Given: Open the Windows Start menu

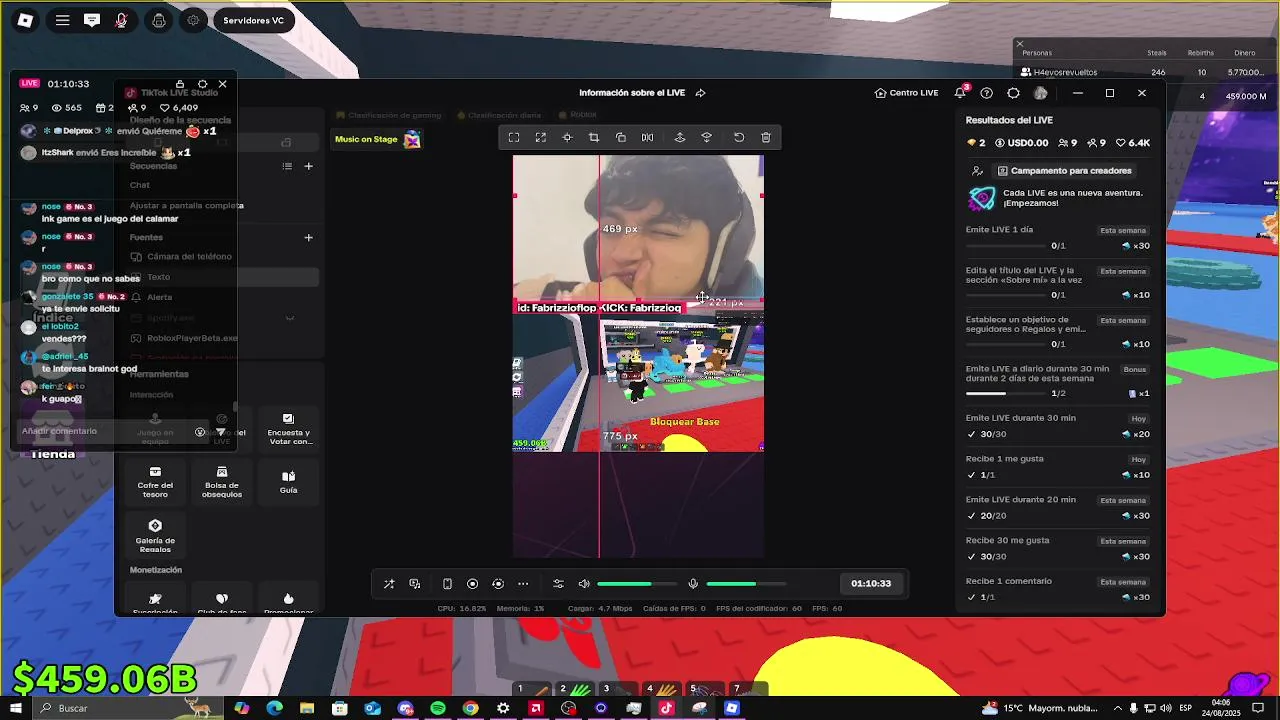Looking at the screenshot, I should [16, 708].
